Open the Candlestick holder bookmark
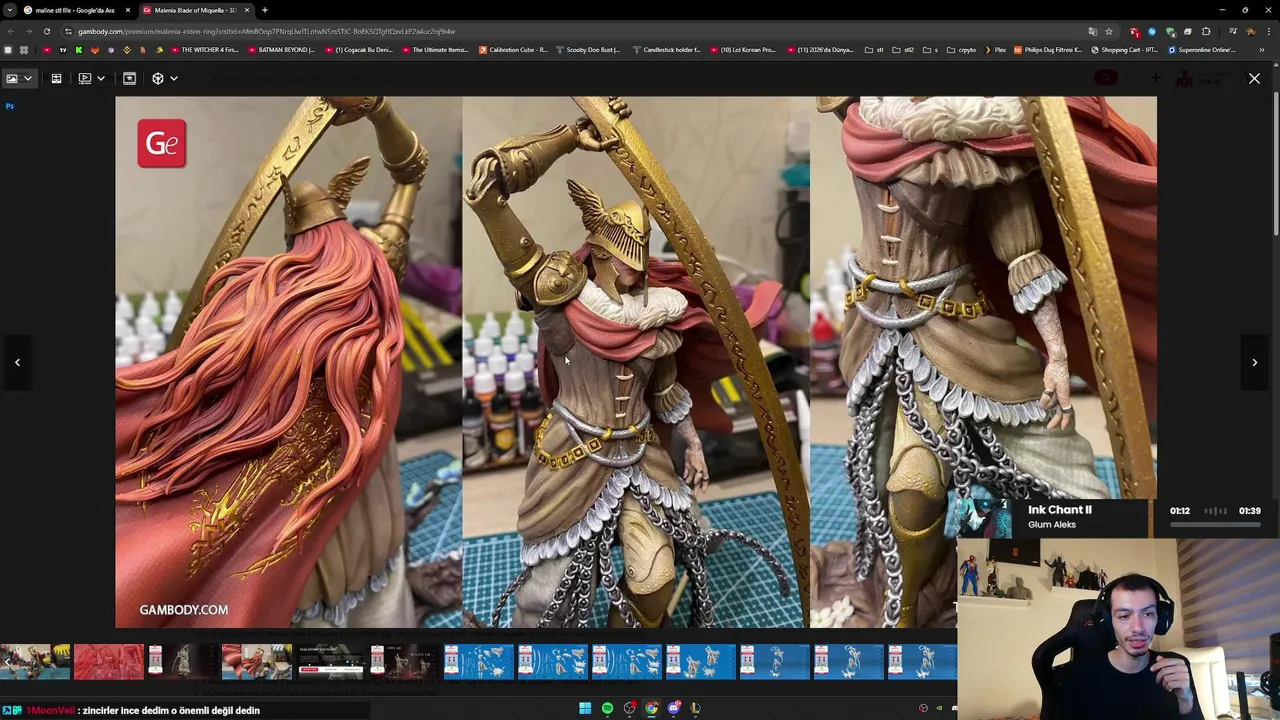Screen dimensions: 1280x720 click(666, 50)
